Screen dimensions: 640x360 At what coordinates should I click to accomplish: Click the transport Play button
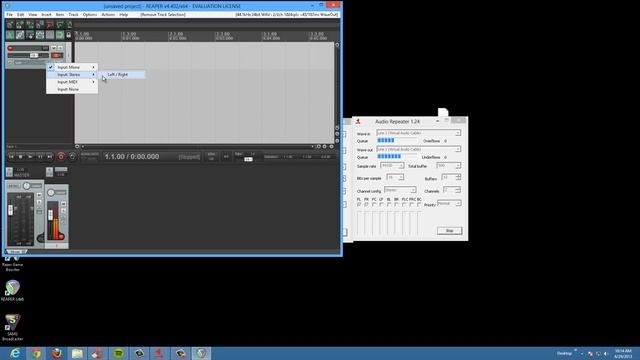pos(30,157)
